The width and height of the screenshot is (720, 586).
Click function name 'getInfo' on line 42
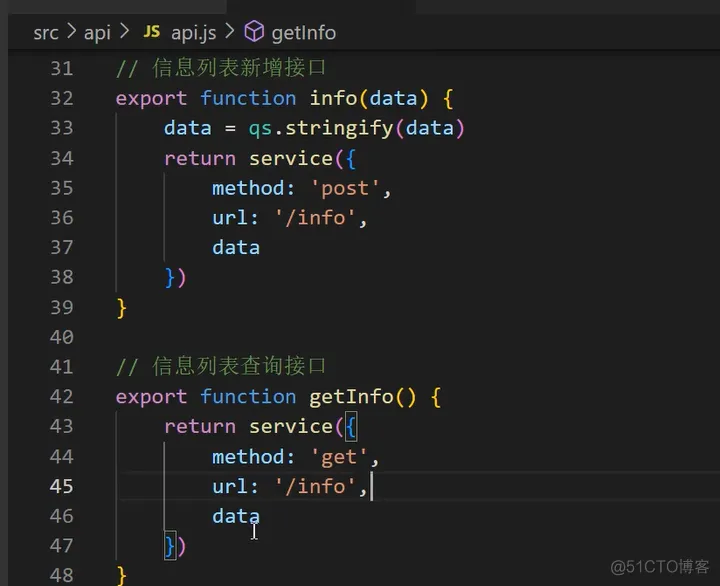(351, 396)
